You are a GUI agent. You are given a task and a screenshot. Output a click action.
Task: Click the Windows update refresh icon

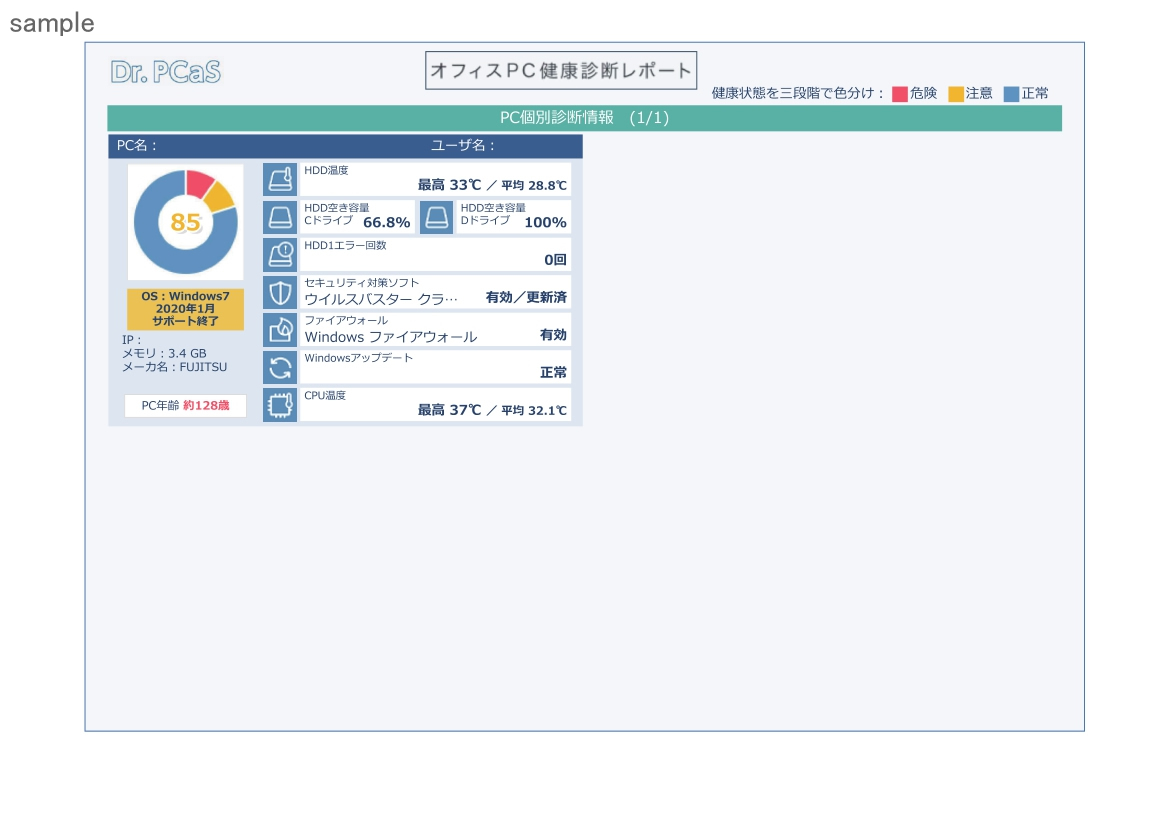(280, 367)
